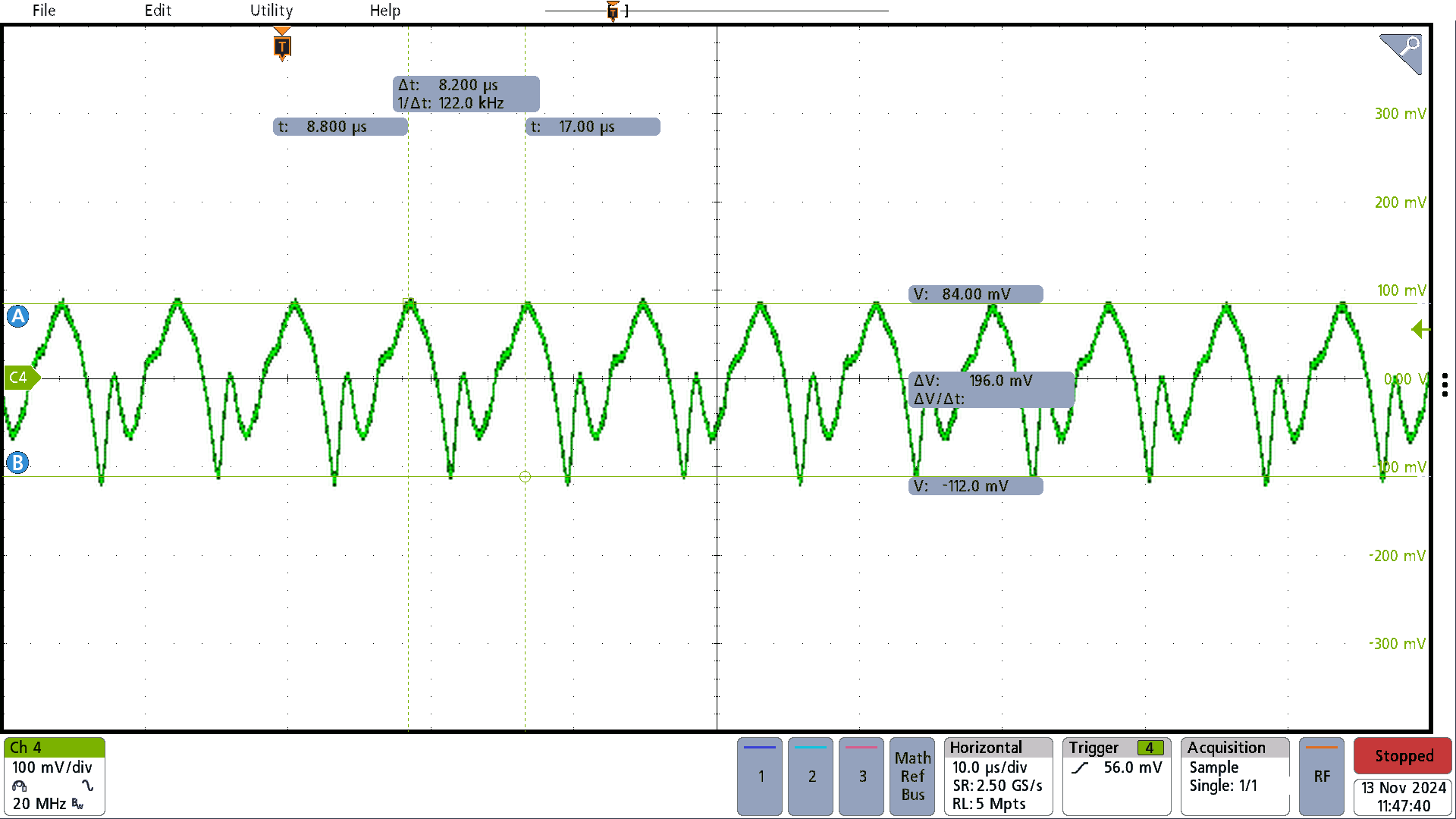The width and height of the screenshot is (1456, 819).
Task: Open the Acquisition settings badge
Action: [1235, 777]
